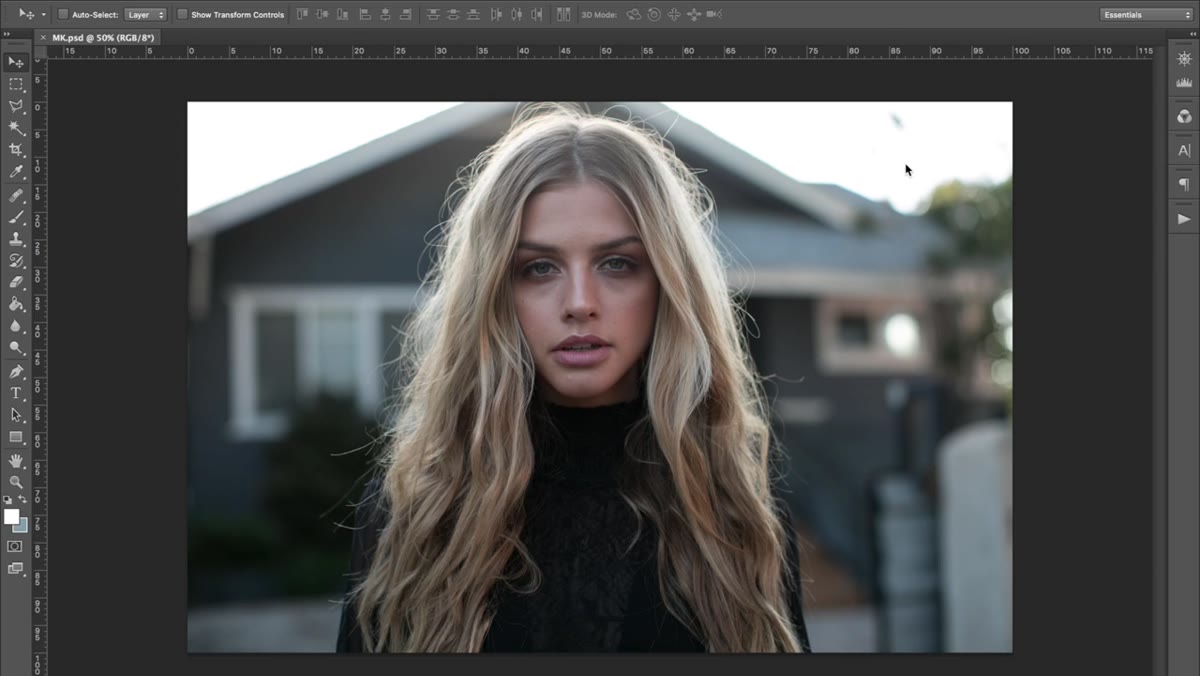Select the Clone Stamp tool
This screenshot has width=1200, height=676.
tap(16, 239)
